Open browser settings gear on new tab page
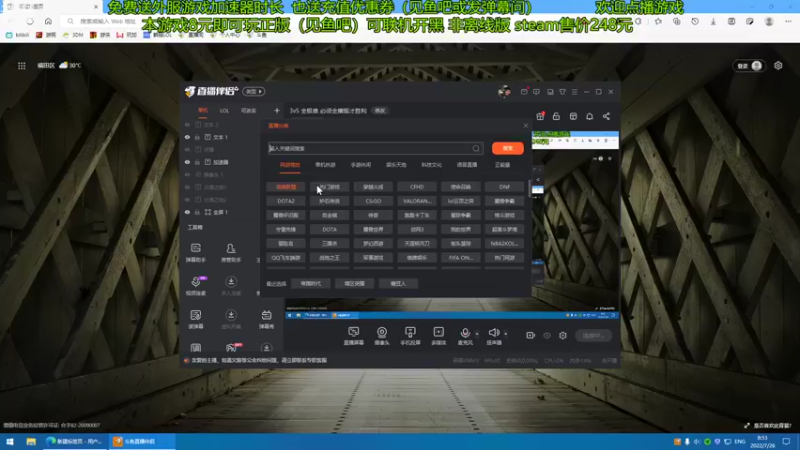This screenshot has height=450, width=800. click(x=778, y=65)
